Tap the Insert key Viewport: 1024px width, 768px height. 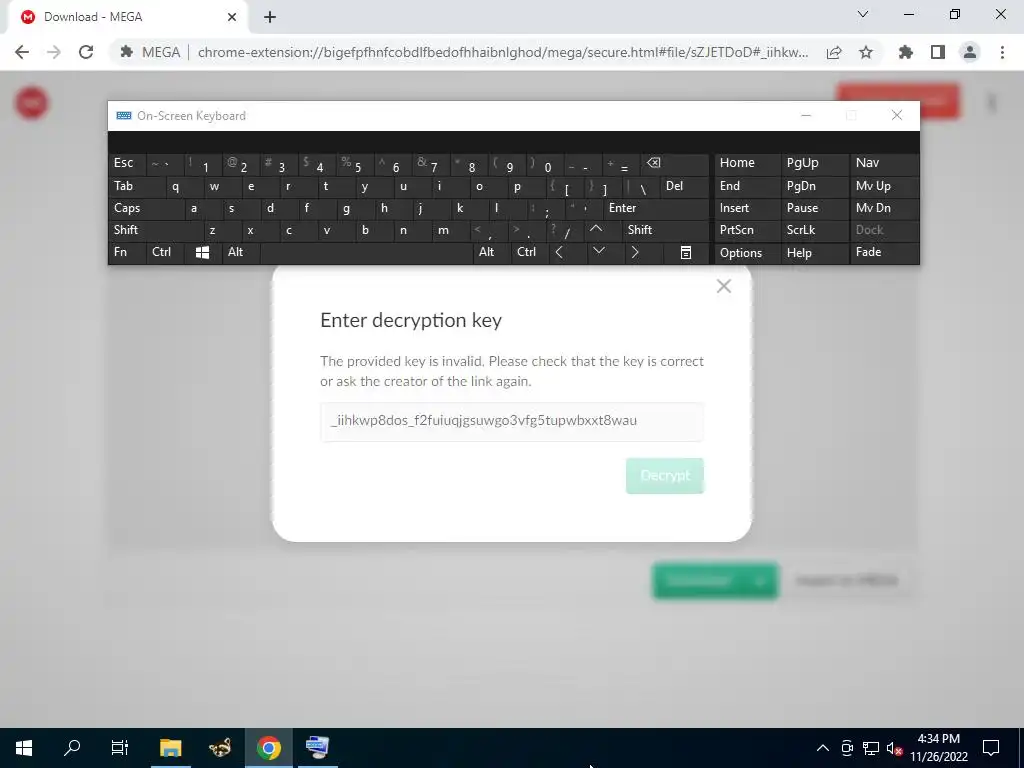click(747, 208)
